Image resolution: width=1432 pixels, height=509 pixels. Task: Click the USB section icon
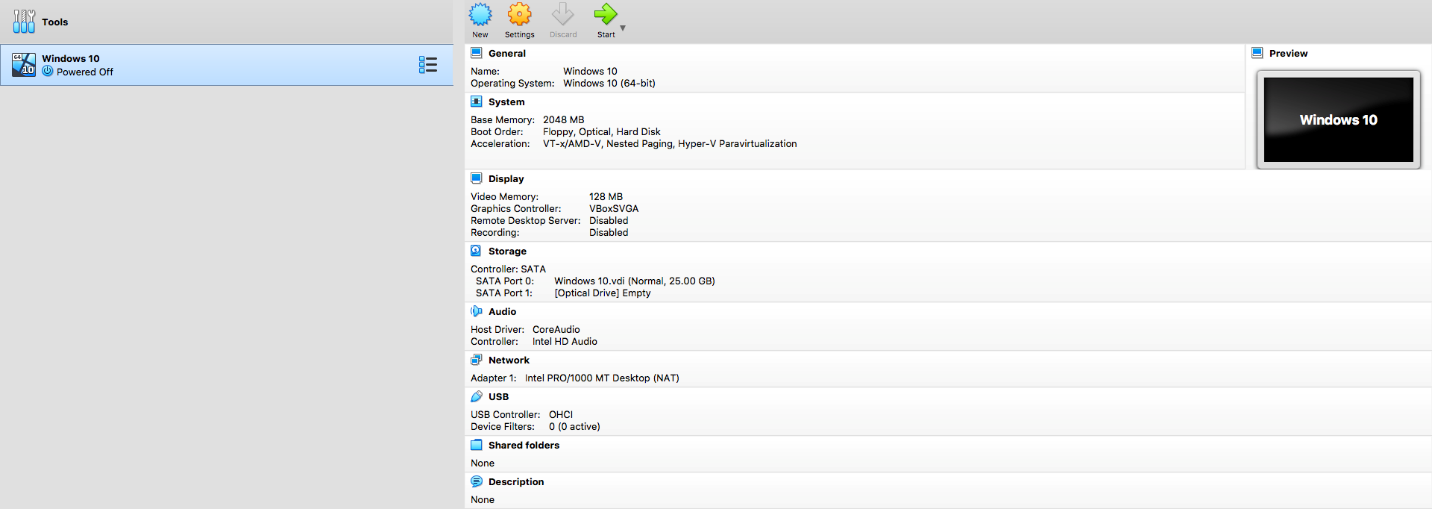476,396
